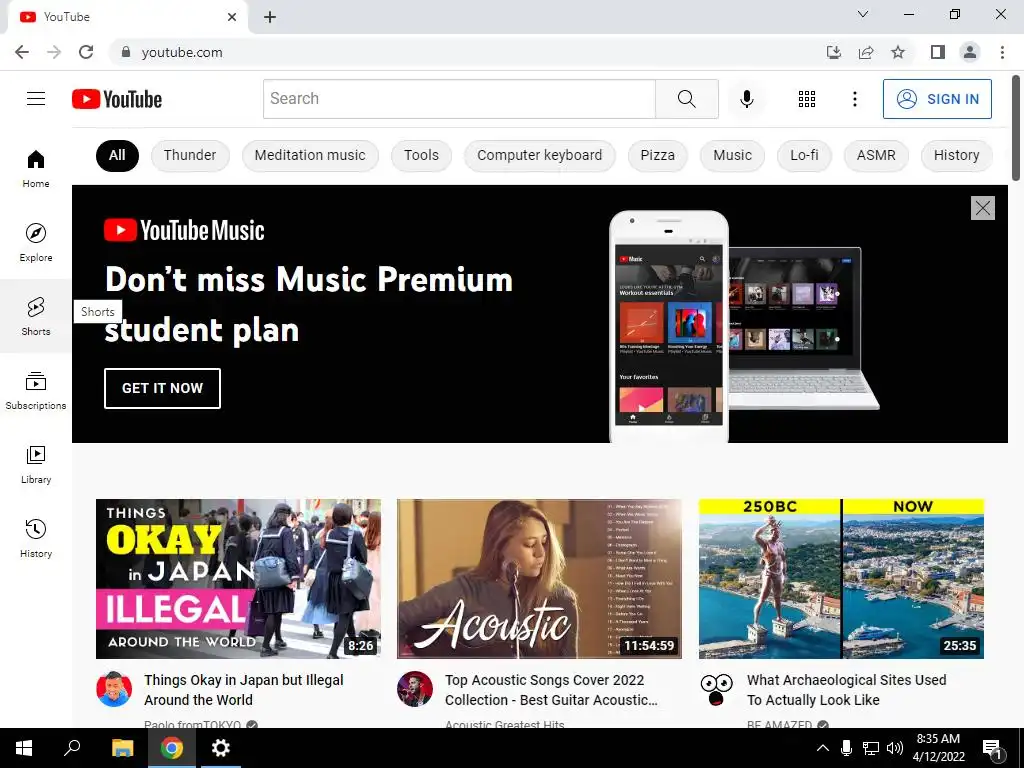The height and width of the screenshot is (768, 1024).
Task: Open the notification center
Action: click(x=991, y=748)
